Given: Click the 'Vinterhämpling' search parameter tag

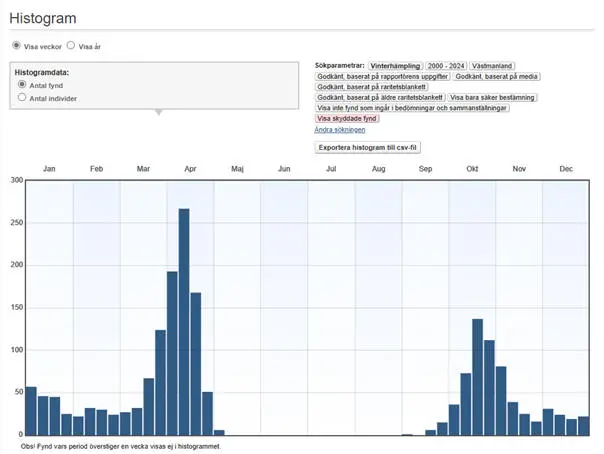Looking at the screenshot, I should [396, 65].
